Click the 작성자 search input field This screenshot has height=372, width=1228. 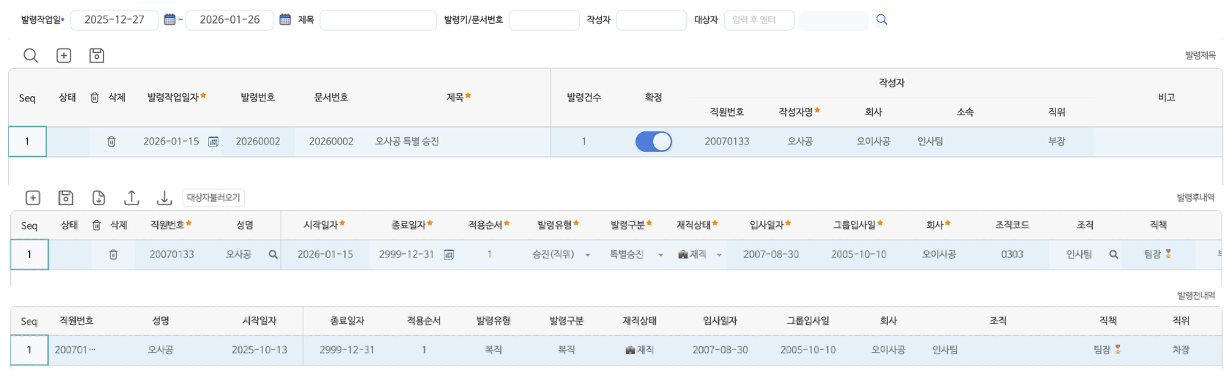click(x=651, y=20)
